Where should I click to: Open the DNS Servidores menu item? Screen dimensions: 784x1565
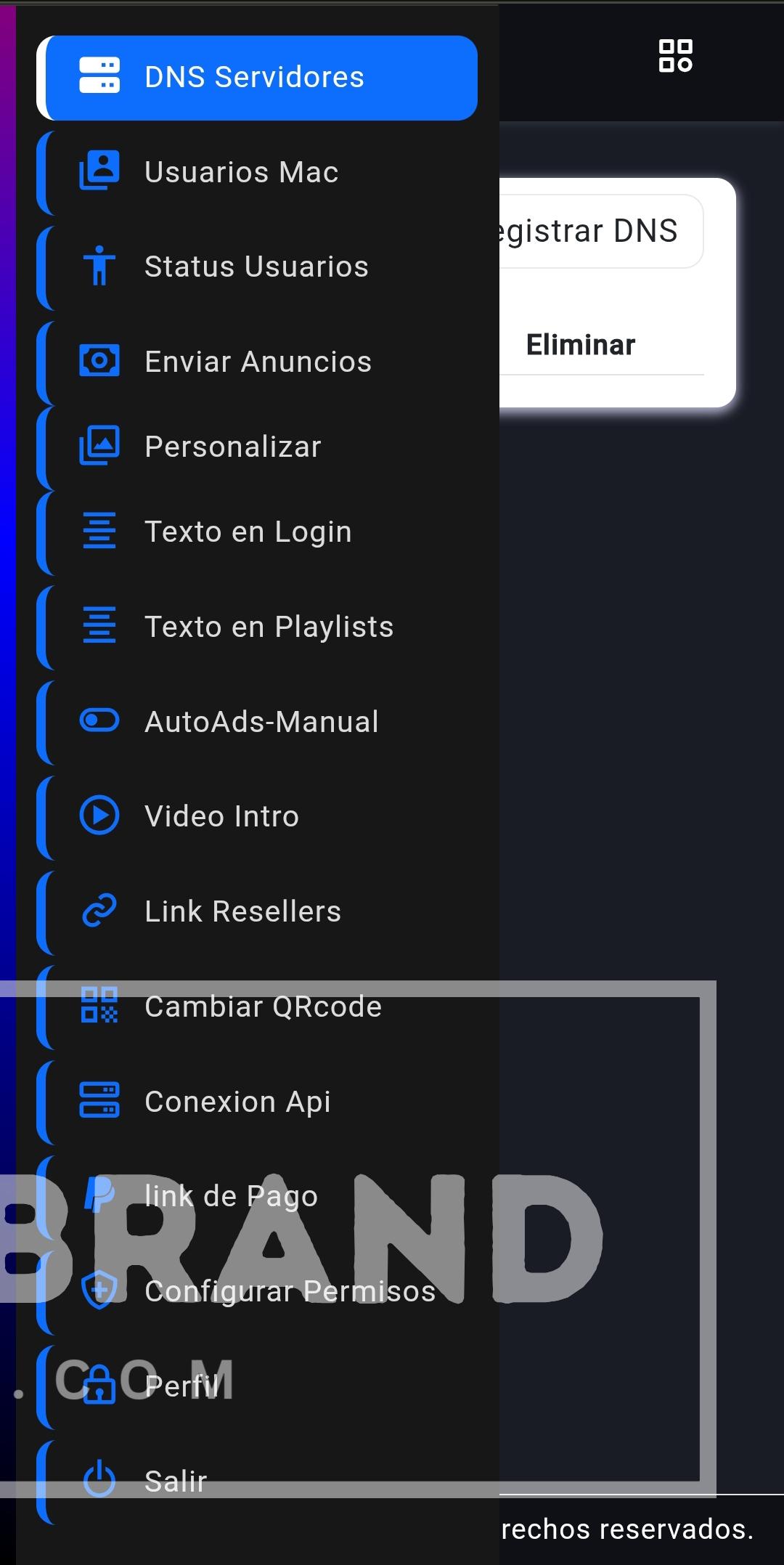(257, 78)
